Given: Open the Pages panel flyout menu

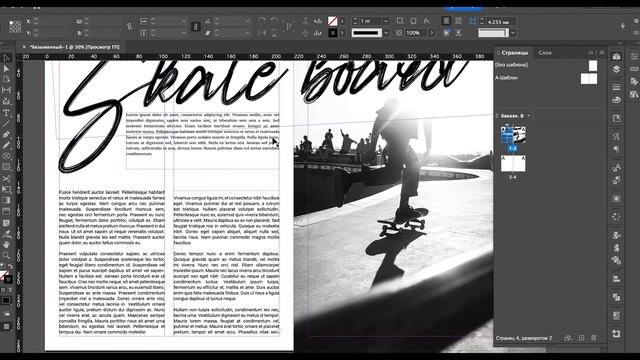Looking at the screenshot, I should [602, 53].
